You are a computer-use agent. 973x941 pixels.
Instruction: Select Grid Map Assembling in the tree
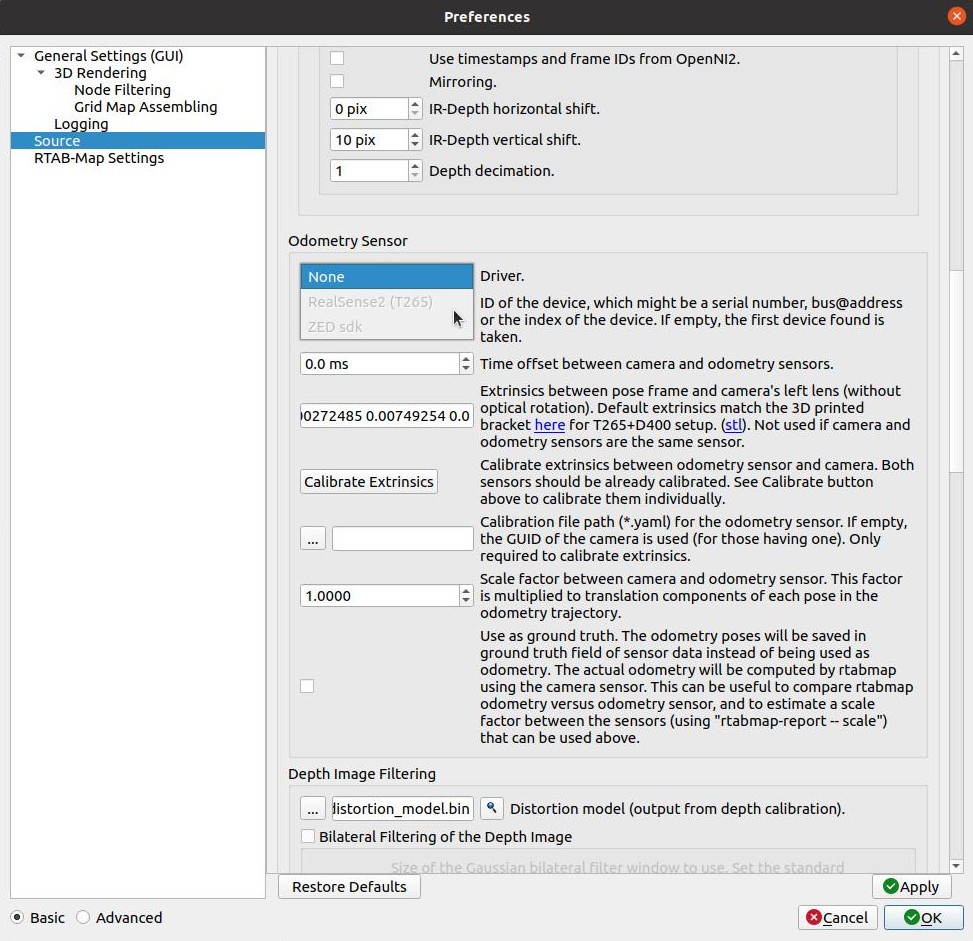[145, 107]
